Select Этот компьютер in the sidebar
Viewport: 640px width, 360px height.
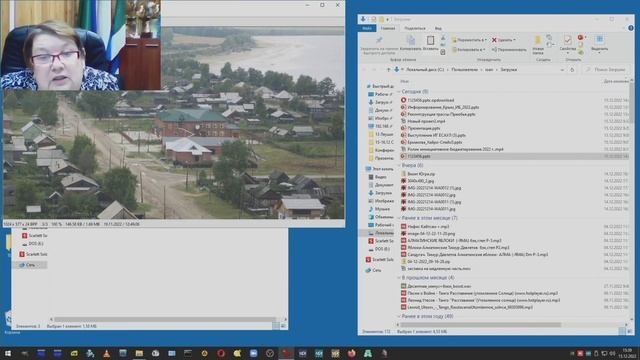coord(379,169)
